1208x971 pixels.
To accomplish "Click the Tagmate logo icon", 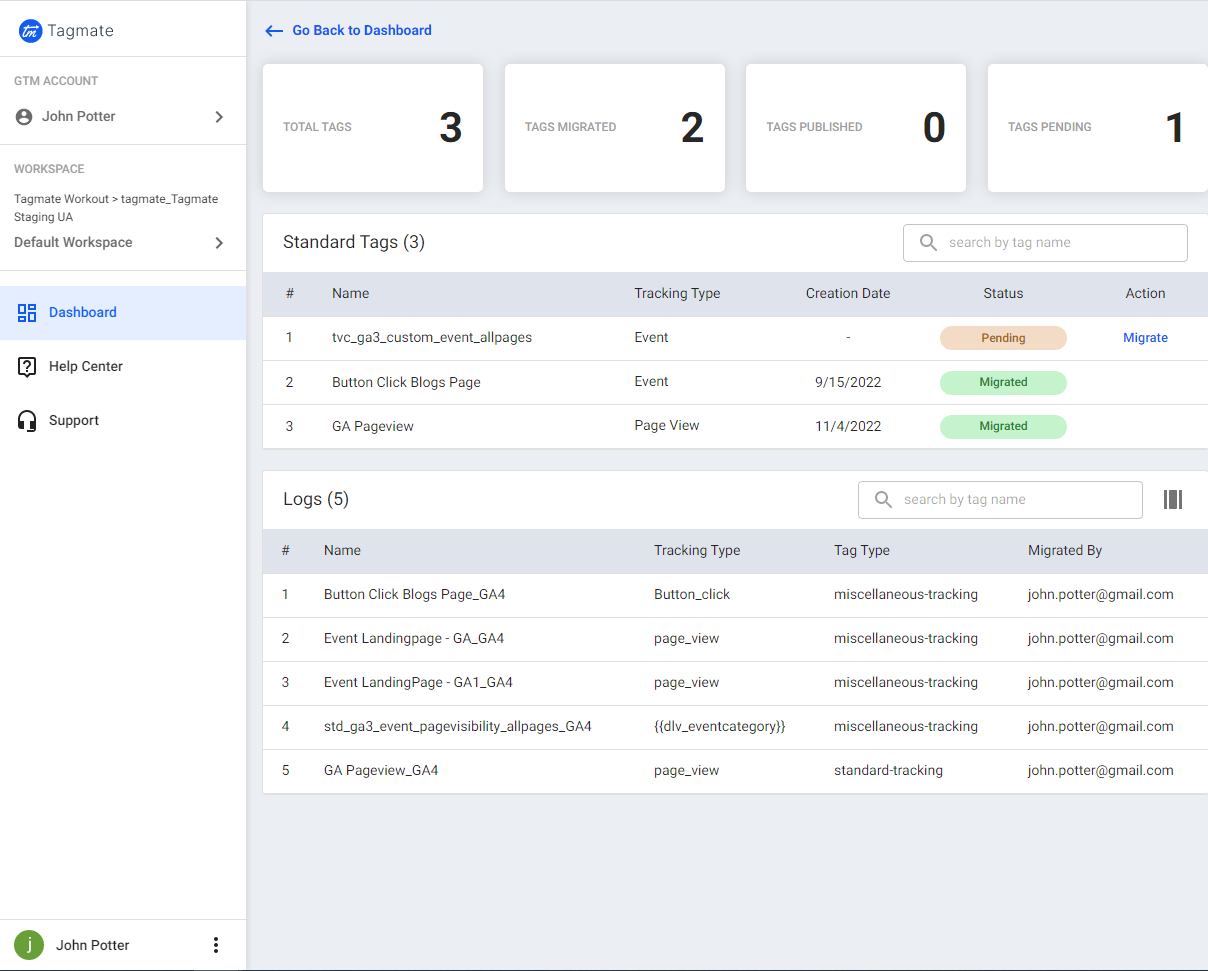I will (29, 30).
